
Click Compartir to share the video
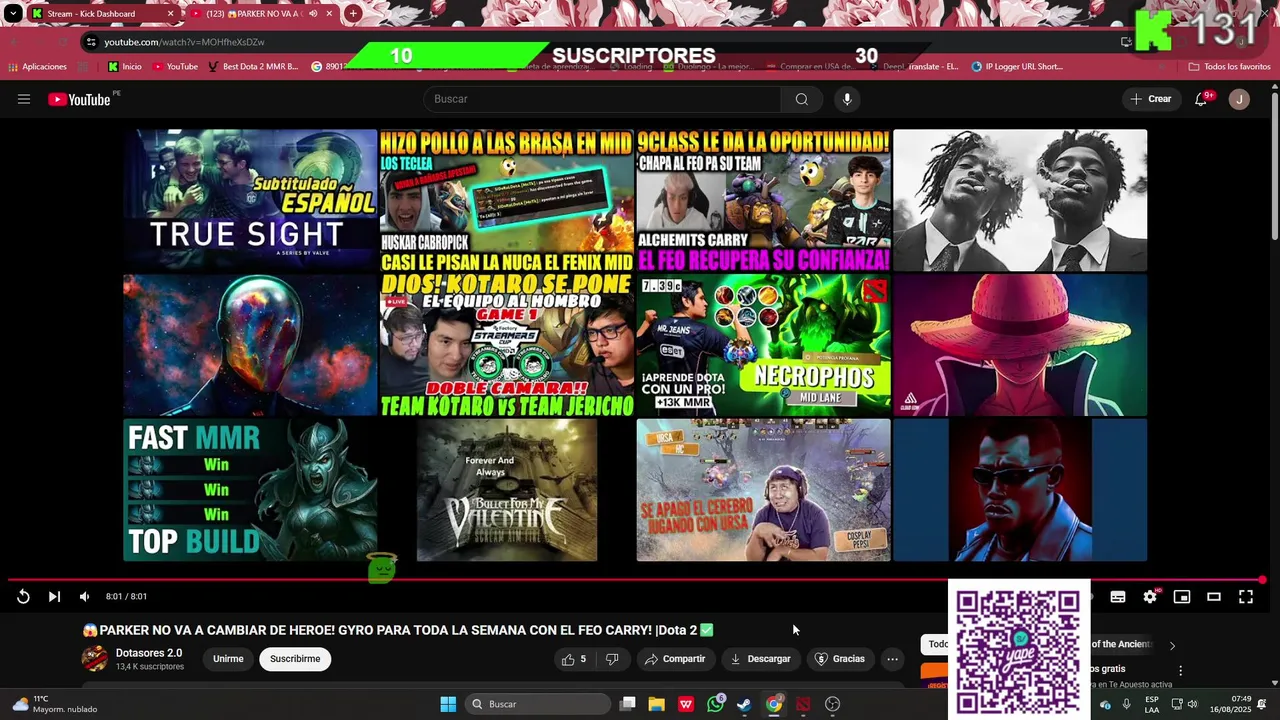pyautogui.click(x=675, y=659)
